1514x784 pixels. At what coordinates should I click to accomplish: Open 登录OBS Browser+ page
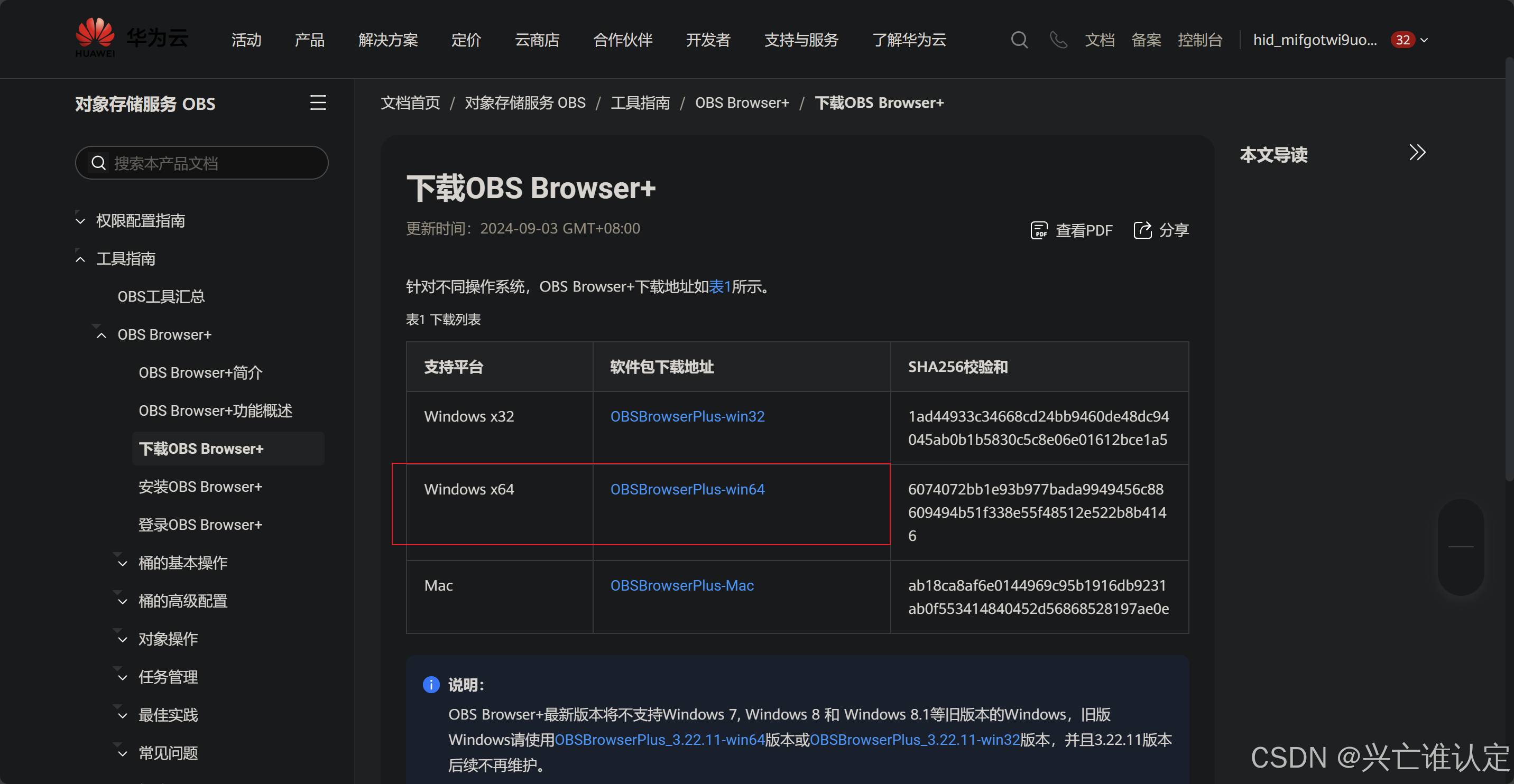(x=200, y=525)
